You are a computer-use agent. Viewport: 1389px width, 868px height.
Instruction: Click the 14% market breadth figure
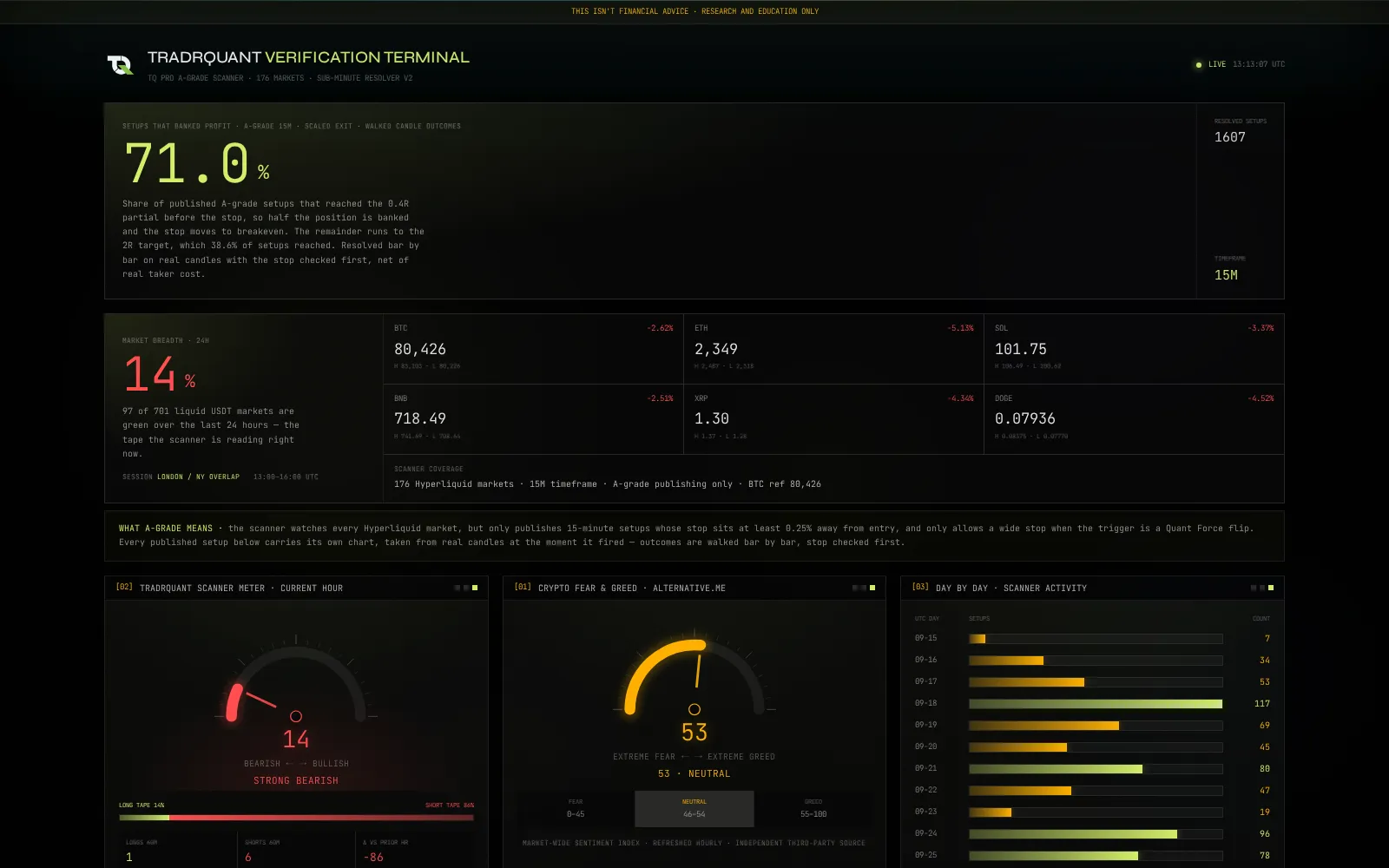click(160, 375)
